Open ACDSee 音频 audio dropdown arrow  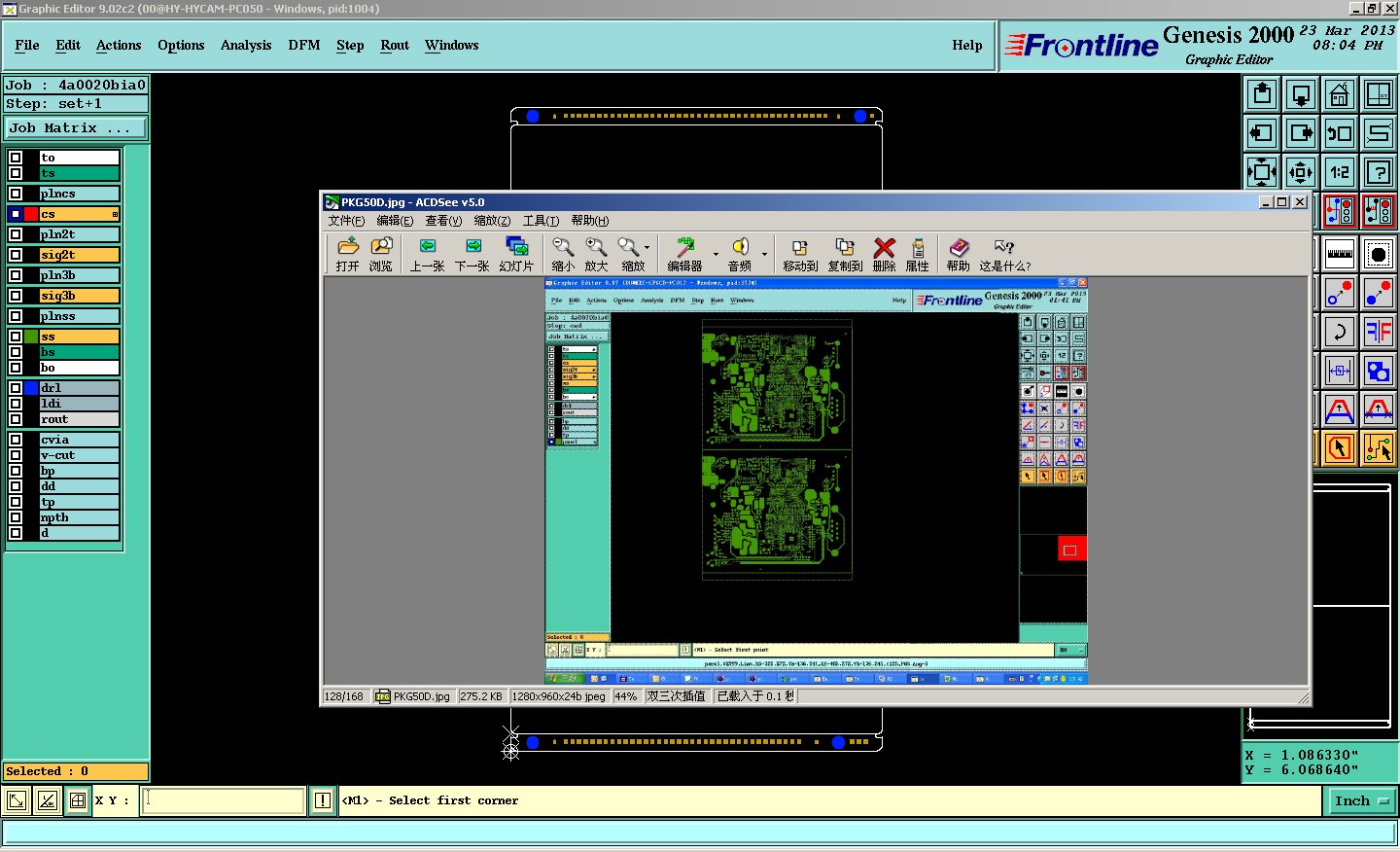[x=764, y=254]
